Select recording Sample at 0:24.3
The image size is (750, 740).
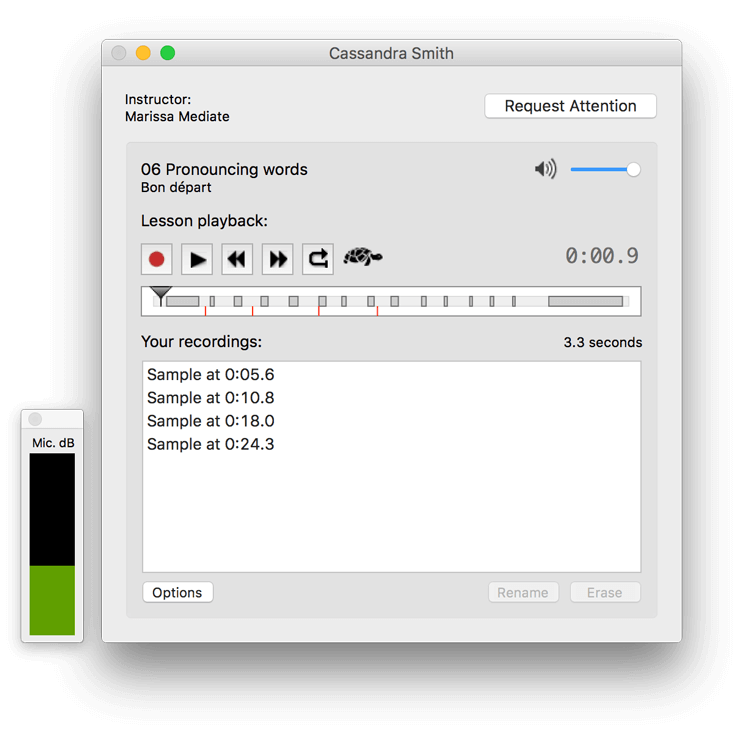click(x=391, y=444)
